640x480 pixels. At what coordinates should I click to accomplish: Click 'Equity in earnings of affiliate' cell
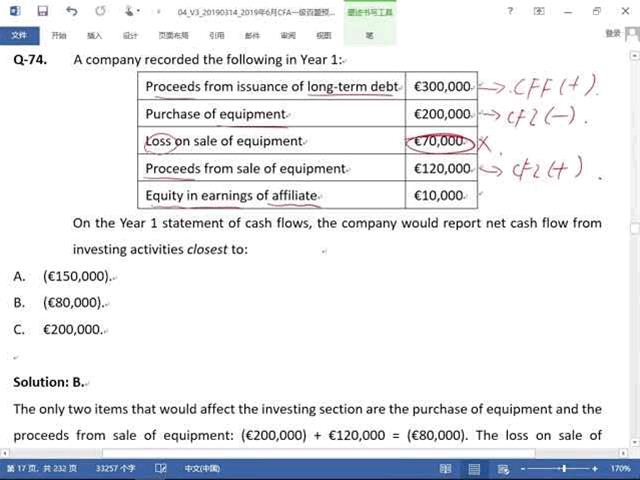click(271, 195)
